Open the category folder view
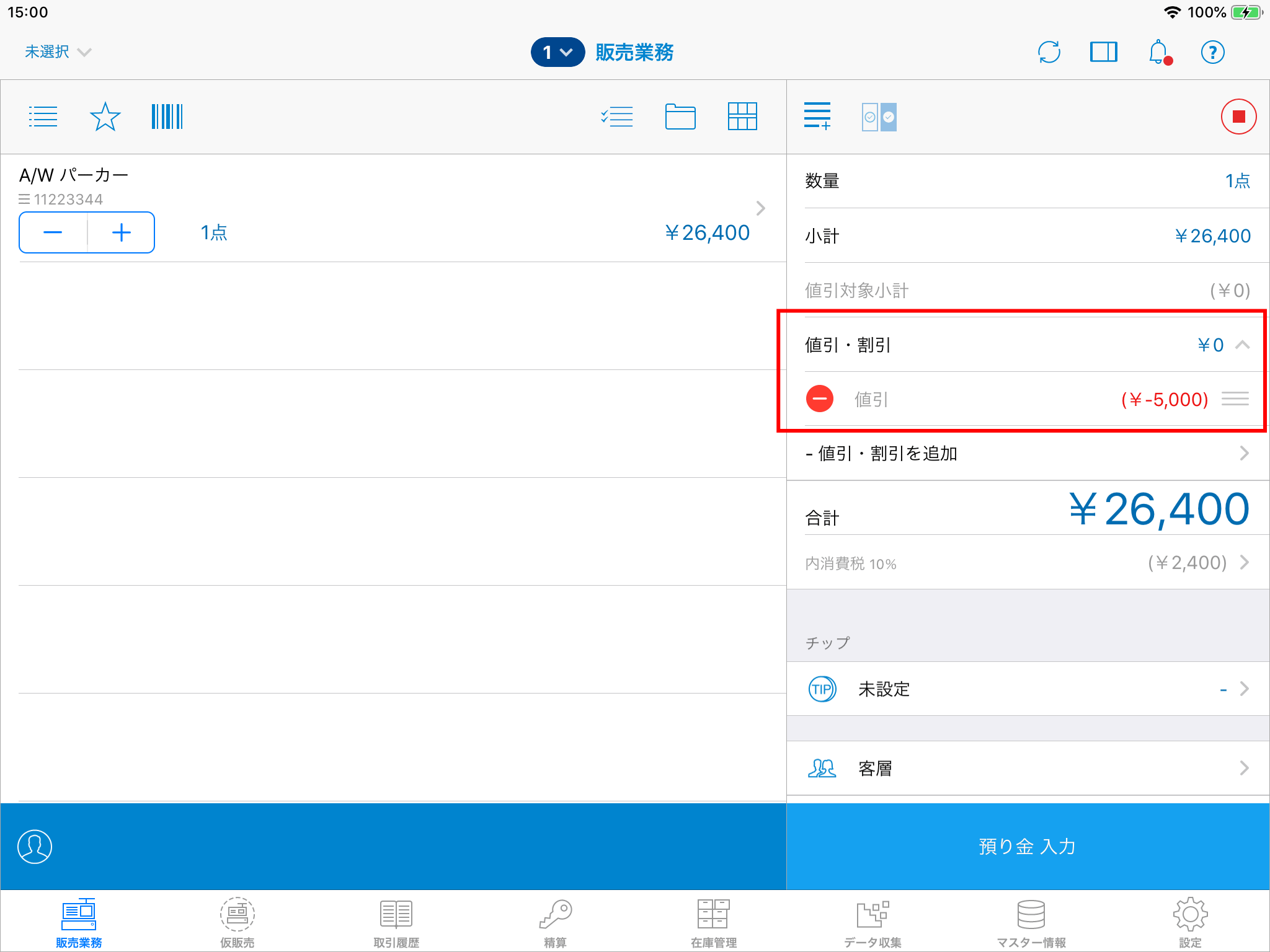Screen dimensions: 1270x952 tap(680, 117)
